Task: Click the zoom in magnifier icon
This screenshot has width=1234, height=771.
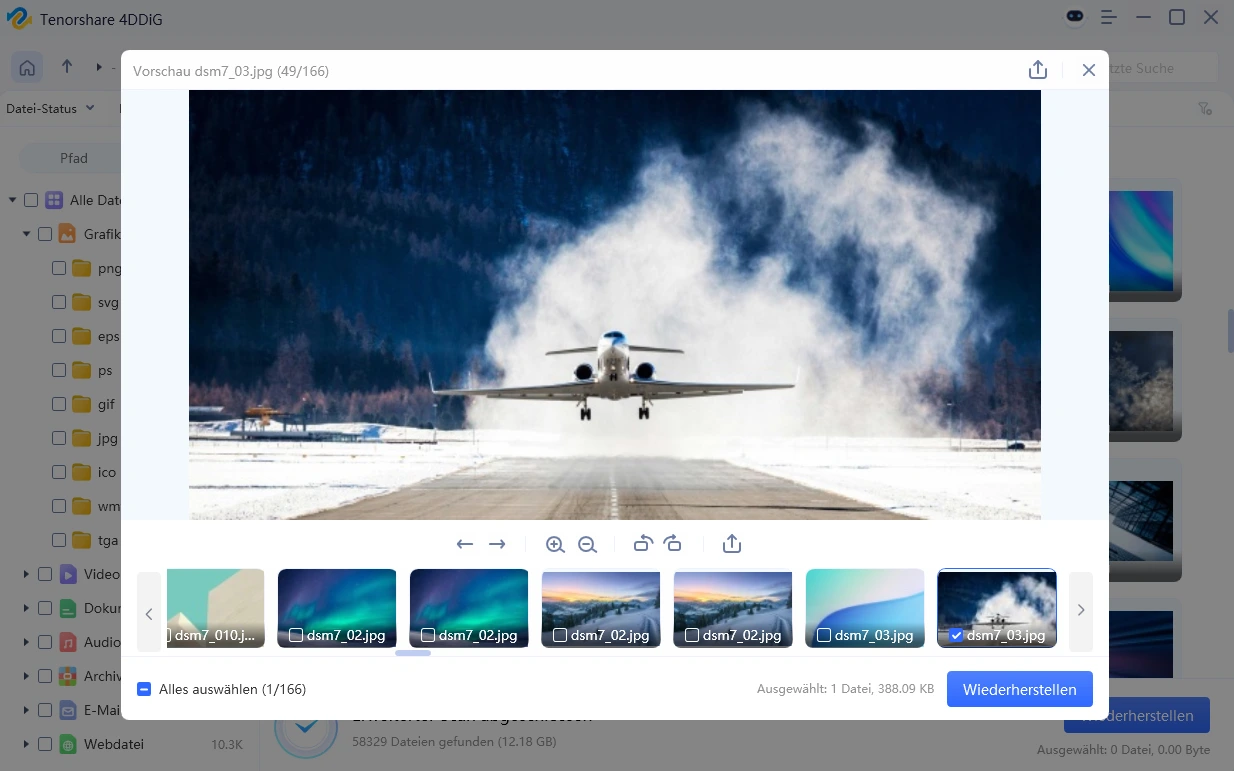Action: point(555,544)
